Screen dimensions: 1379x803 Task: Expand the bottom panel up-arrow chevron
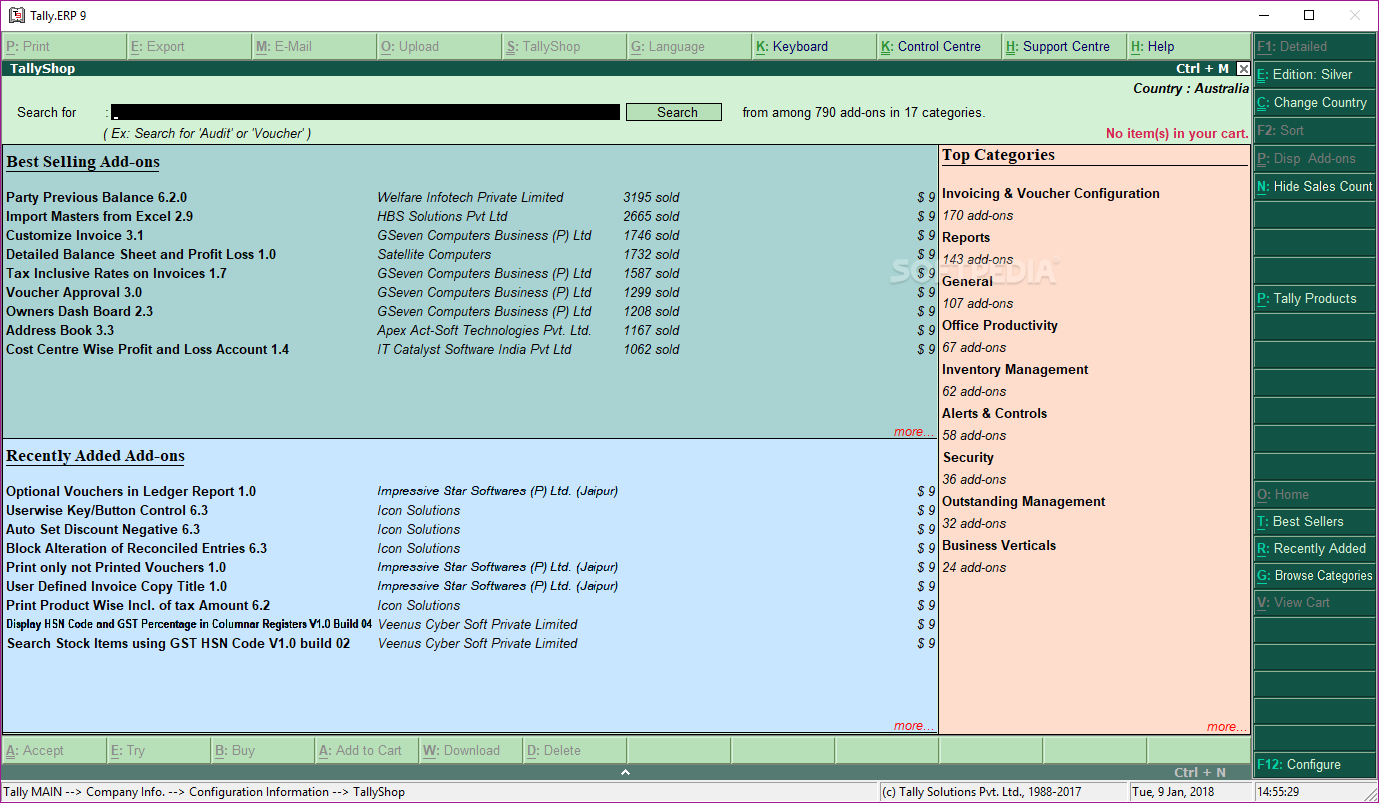(625, 772)
